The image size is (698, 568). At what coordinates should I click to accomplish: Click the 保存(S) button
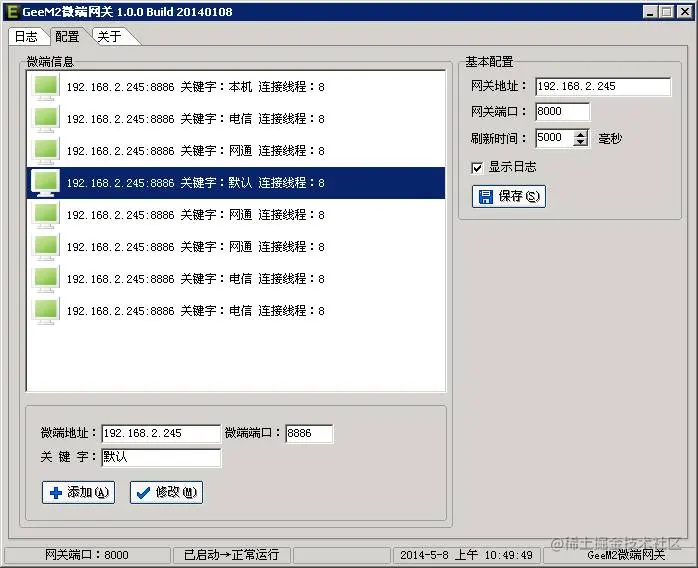[x=509, y=196]
